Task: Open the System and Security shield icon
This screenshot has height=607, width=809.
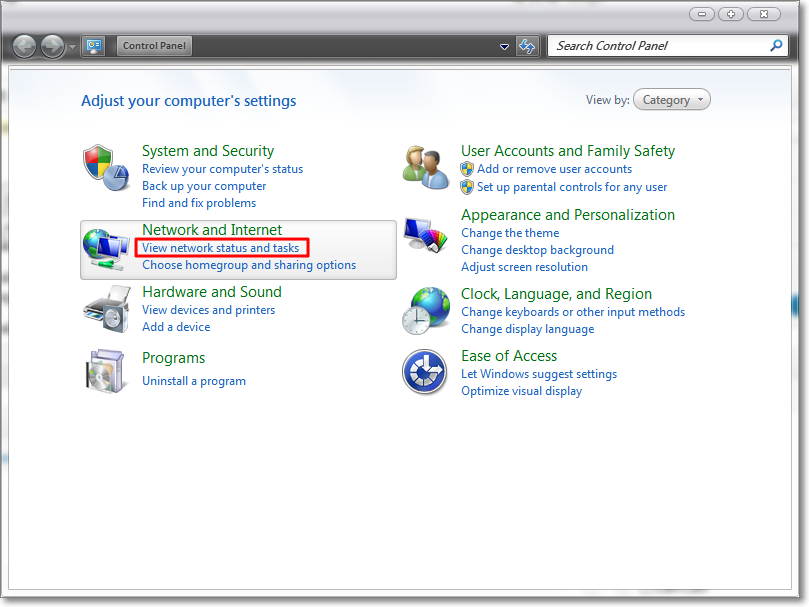Action: click(x=106, y=168)
